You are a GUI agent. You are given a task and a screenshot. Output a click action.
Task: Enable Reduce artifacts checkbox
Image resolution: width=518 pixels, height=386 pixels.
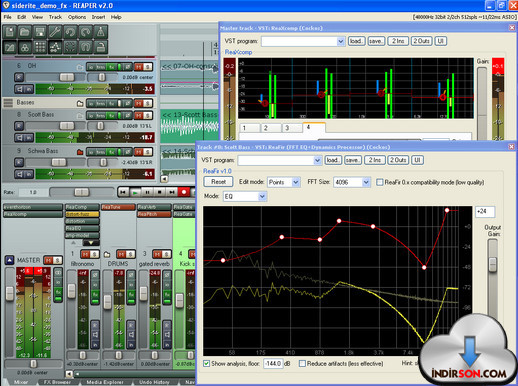(x=302, y=363)
